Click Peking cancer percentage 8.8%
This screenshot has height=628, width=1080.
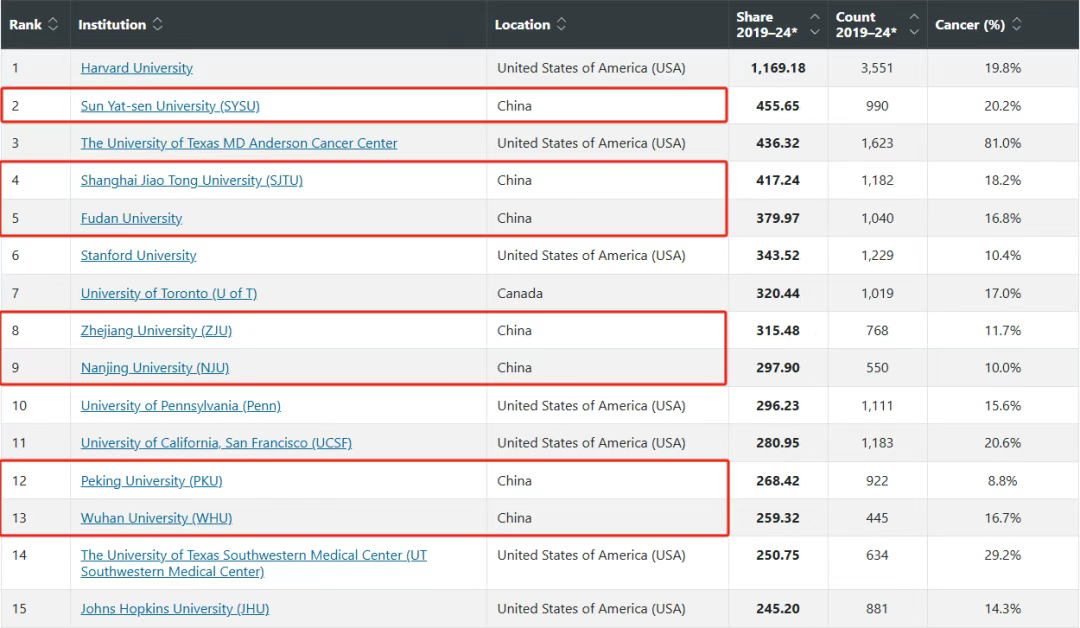pos(1003,481)
